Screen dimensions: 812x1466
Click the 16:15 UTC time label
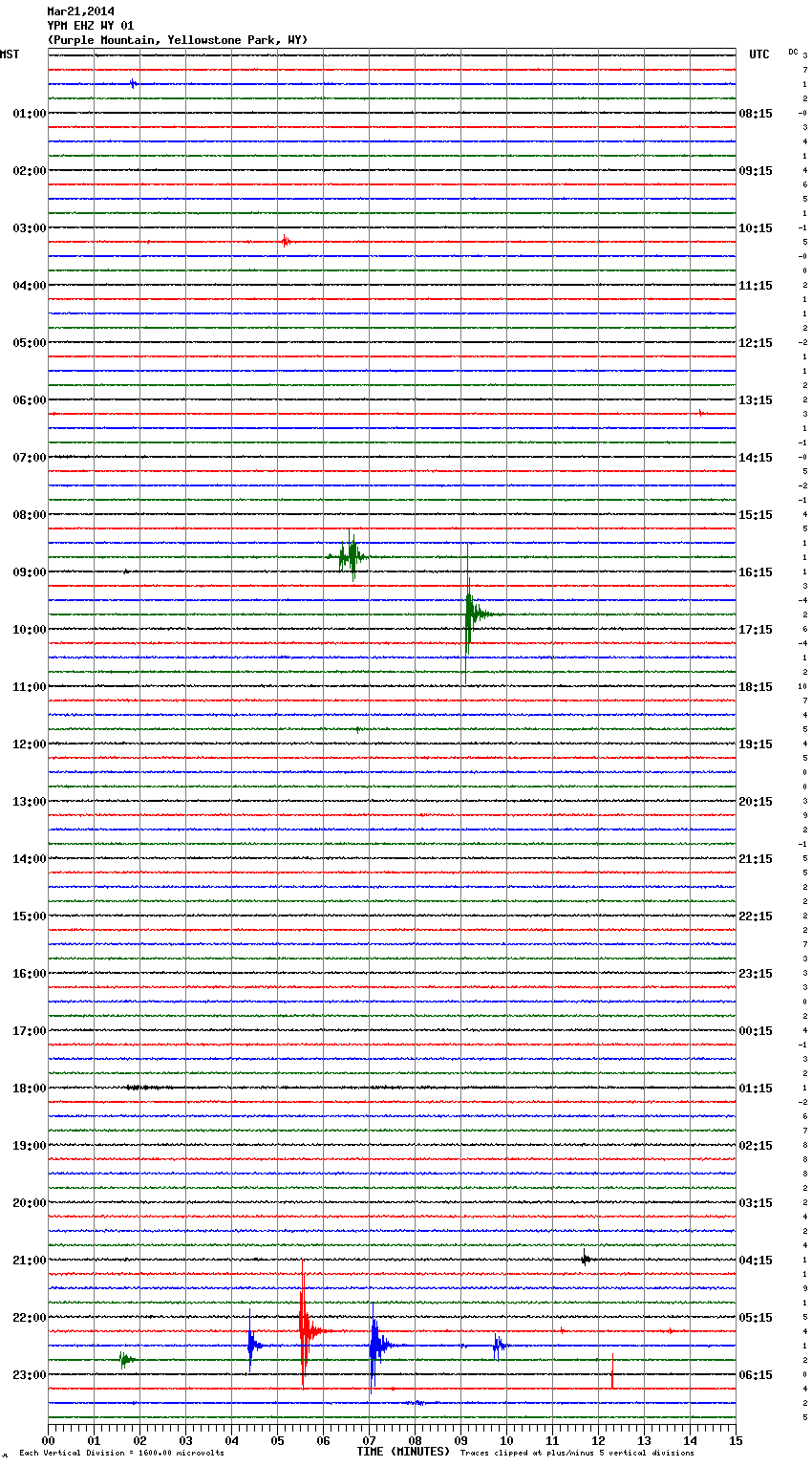point(756,572)
